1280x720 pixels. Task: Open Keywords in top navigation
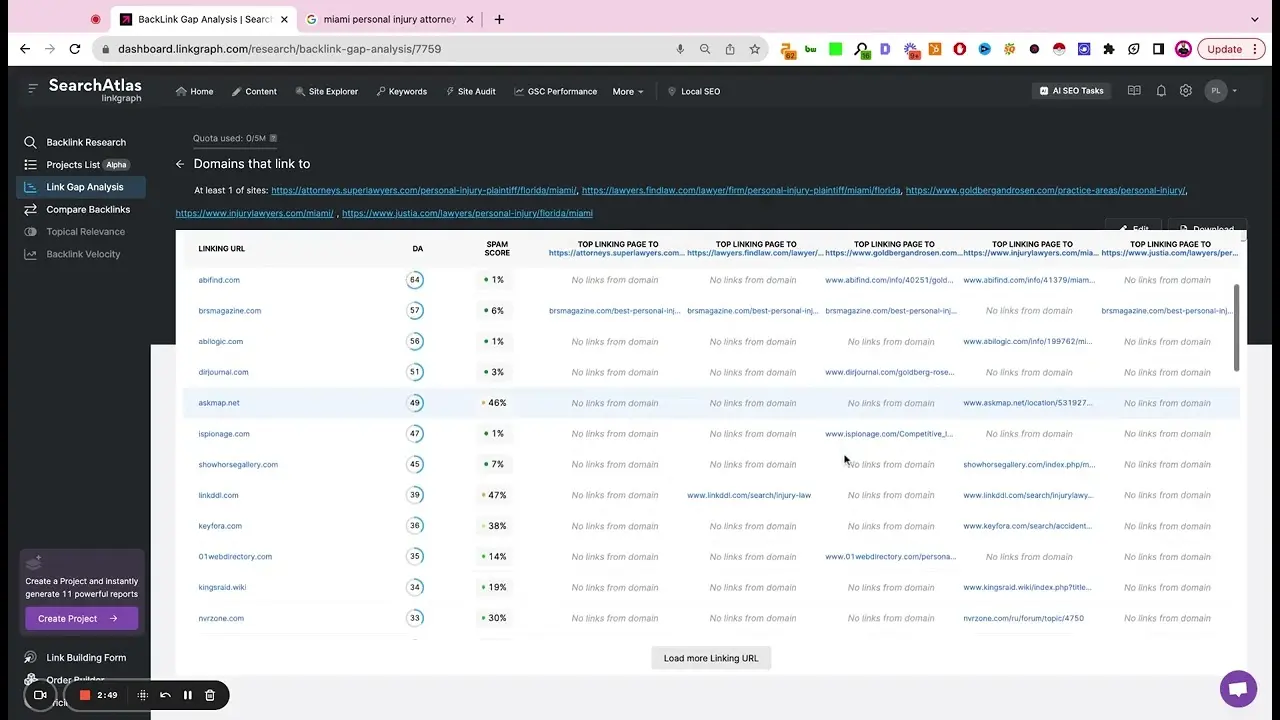pos(402,91)
